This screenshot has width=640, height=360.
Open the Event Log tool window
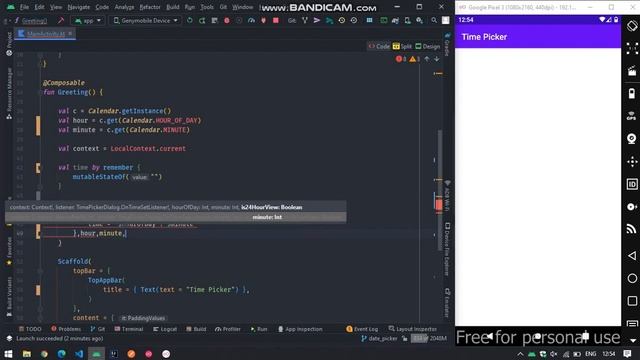[x=362, y=329]
